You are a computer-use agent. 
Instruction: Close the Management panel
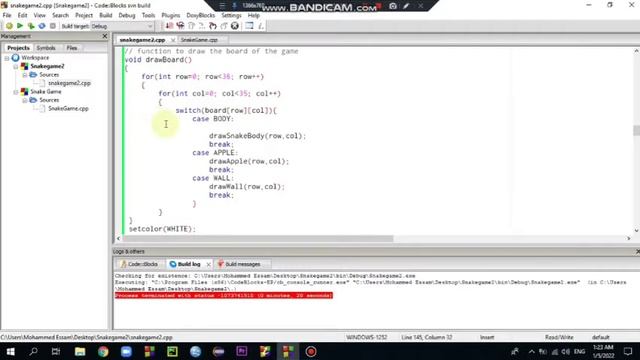[x=104, y=36]
